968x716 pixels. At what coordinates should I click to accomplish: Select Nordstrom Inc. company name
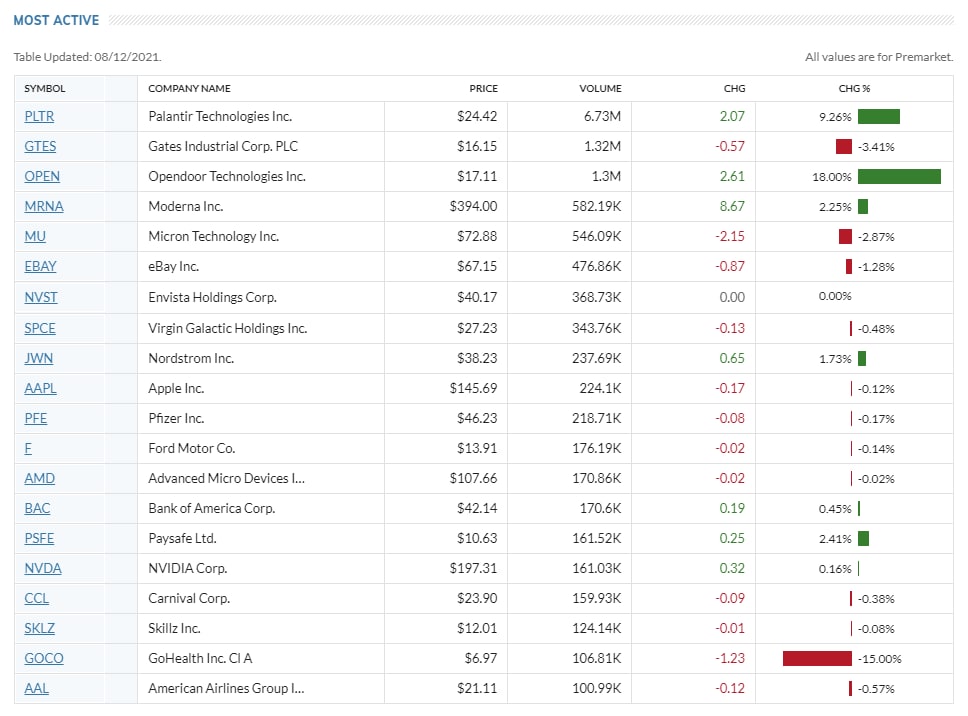click(191, 358)
